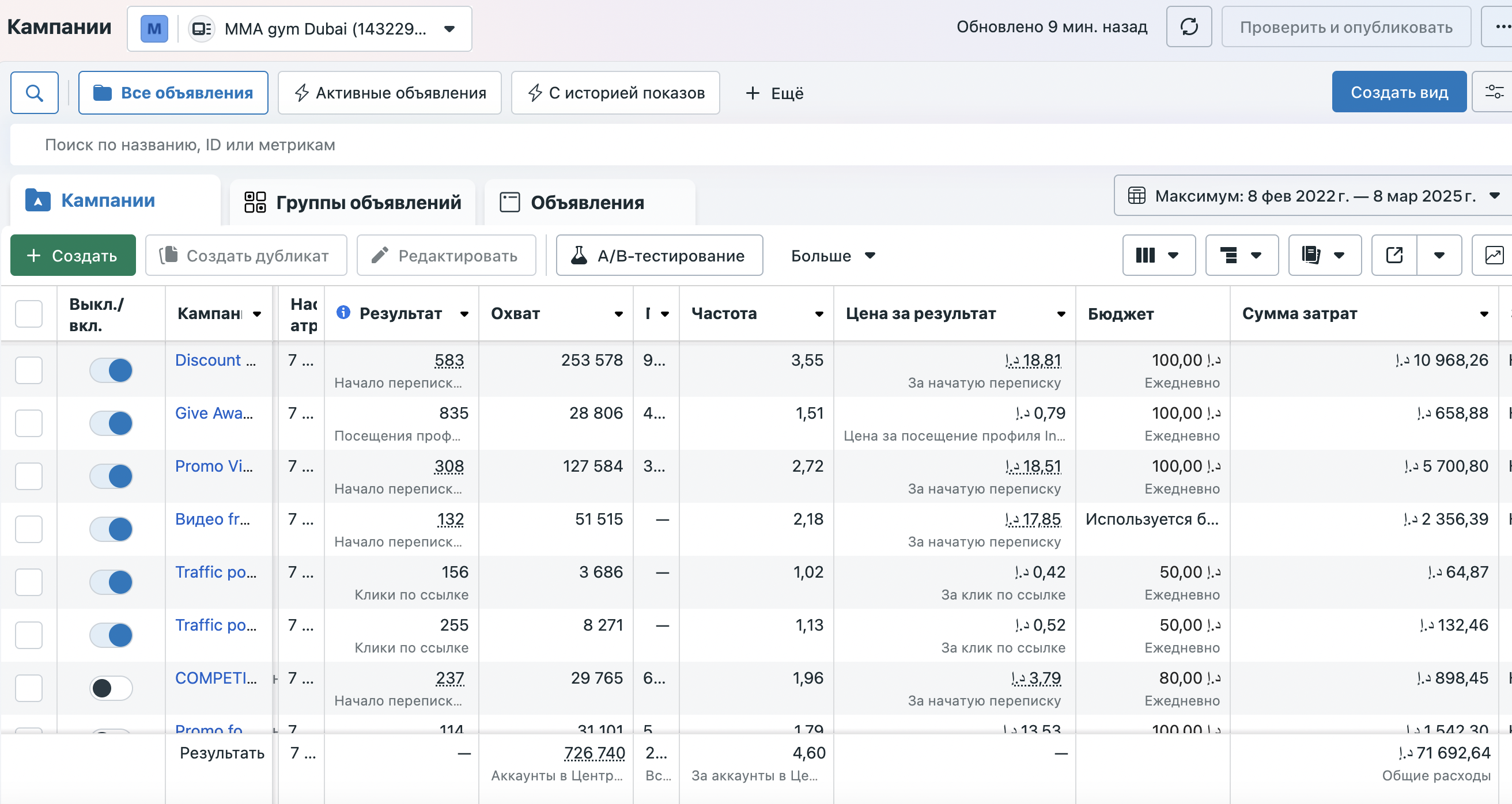Click the A/B-тестирование flask button
The height and width of the screenshot is (804, 1512).
pyautogui.click(x=659, y=255)
